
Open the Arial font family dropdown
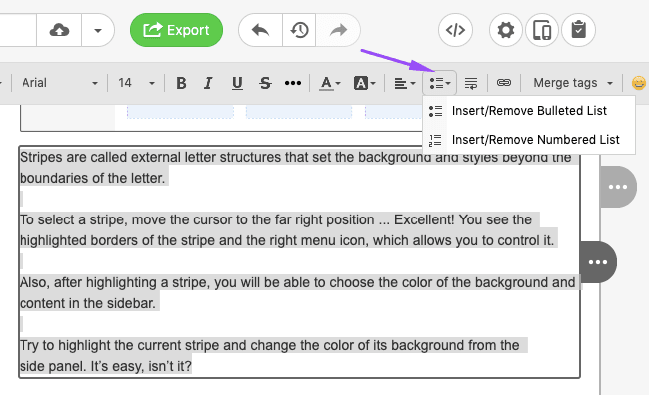point(60,83)
